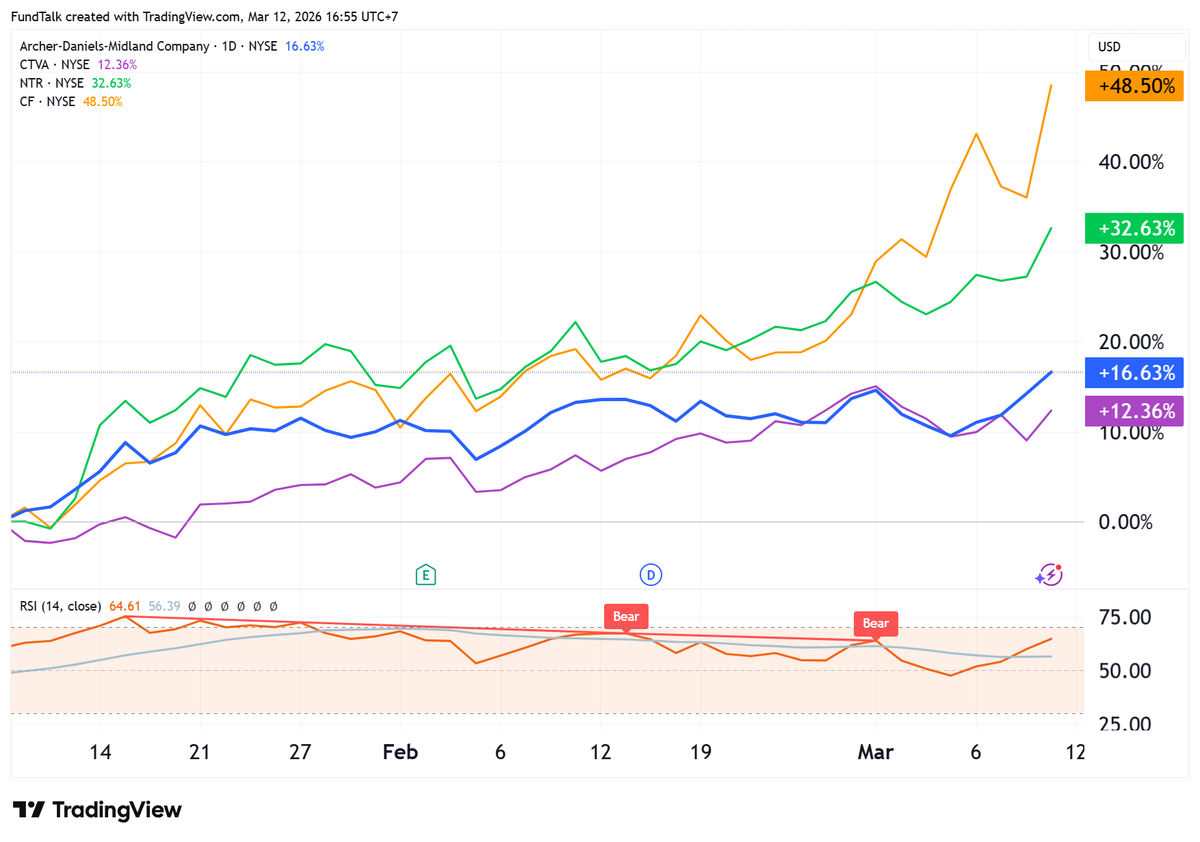Click the TradingView logo at the bottom
The height and width of the screenshot is (842, 1200).
pyautogui.click(x=97, y=809)
